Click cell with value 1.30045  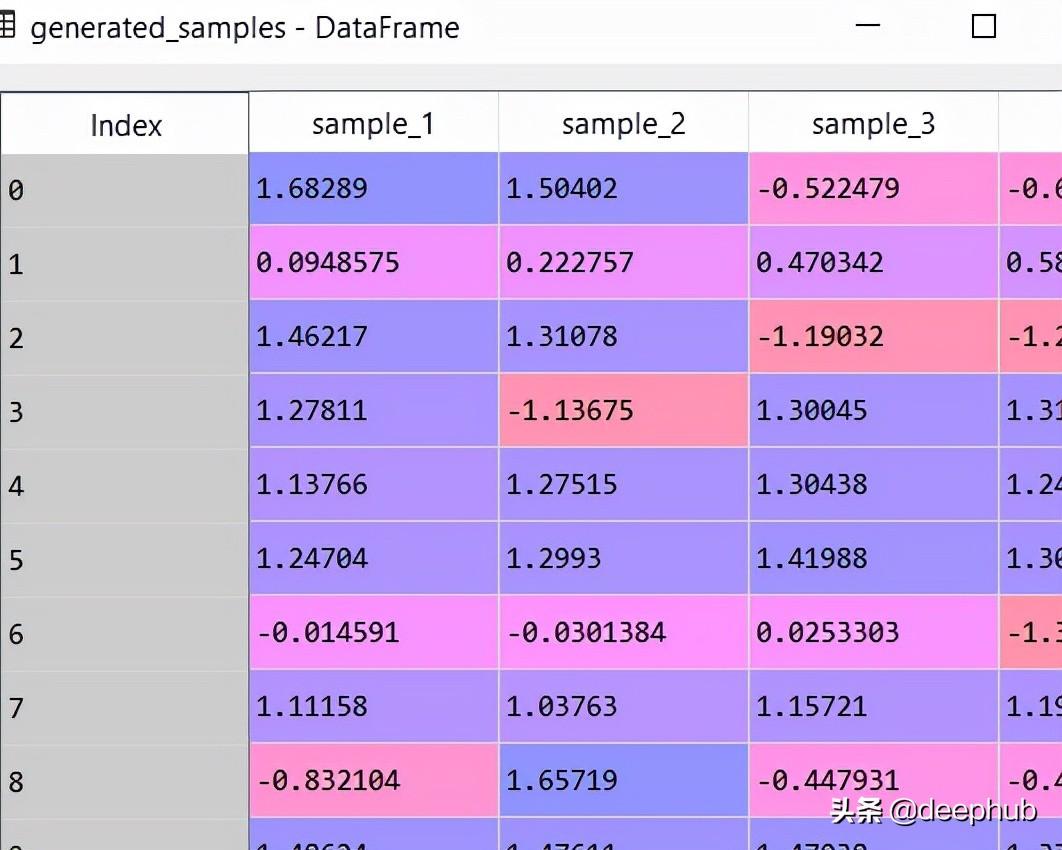point(873,410)
